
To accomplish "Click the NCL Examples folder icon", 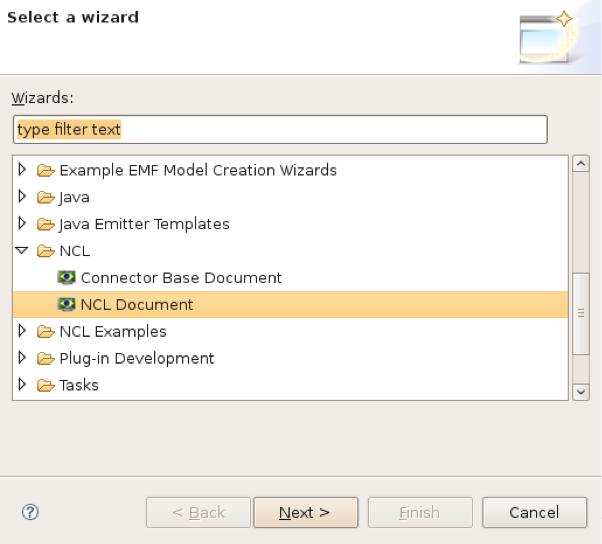I will pyautogui.click(x=47, y=332).
